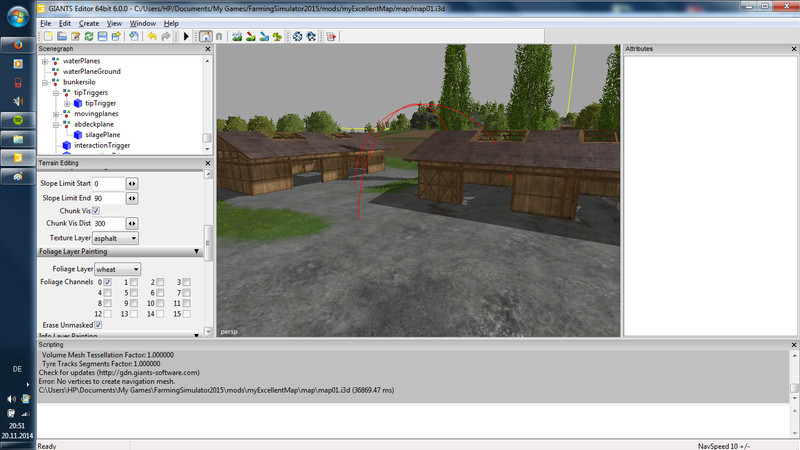
Task: Click the red export document icon
Action: (331, 36)
